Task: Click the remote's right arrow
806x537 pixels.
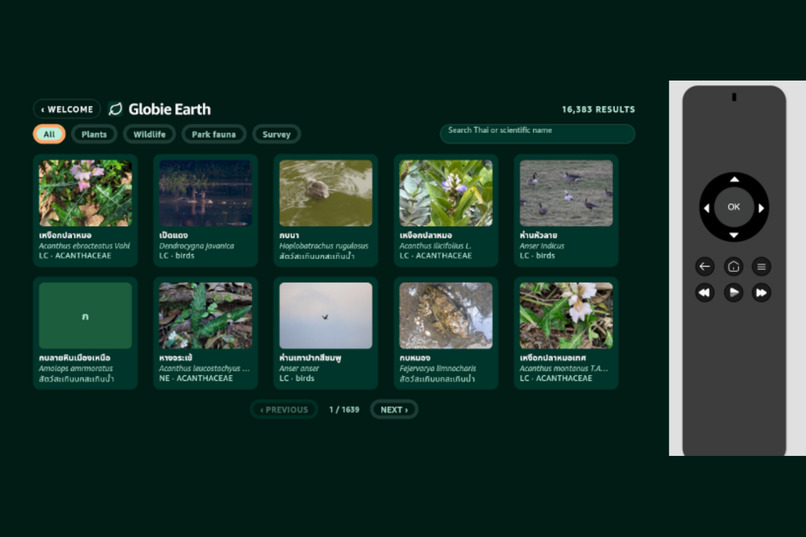Action: point(761,208)
